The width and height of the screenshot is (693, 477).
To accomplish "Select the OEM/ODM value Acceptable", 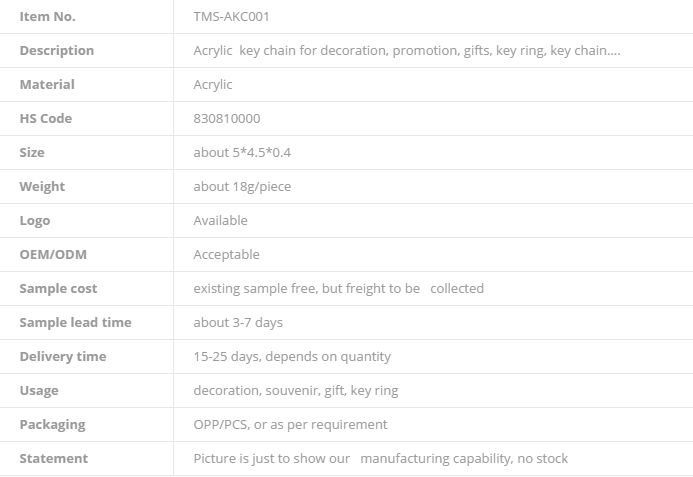I will tap(226, 255).
